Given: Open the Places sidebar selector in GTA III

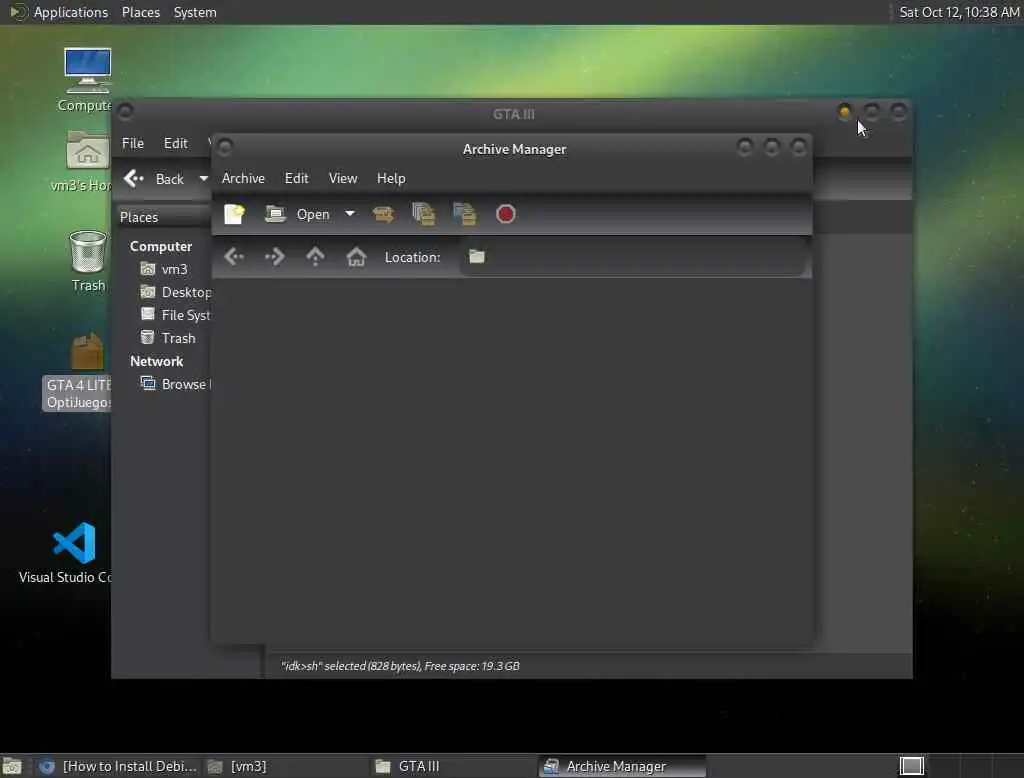Looking at the screenshot, I should pos(163,217).
